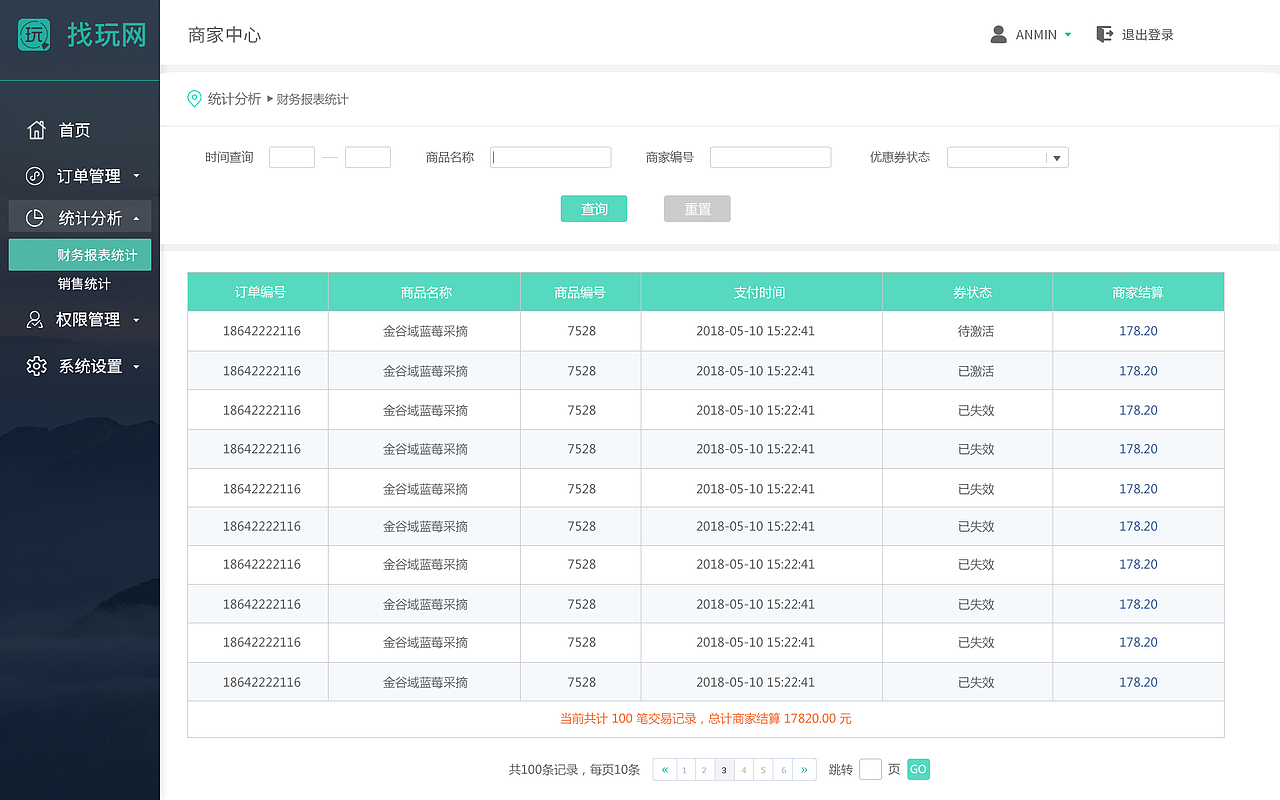This screenshot has height=800, width=1280.
Task: Click the 统计分析 pie chart icon
Action: click(x=35, y=218)
